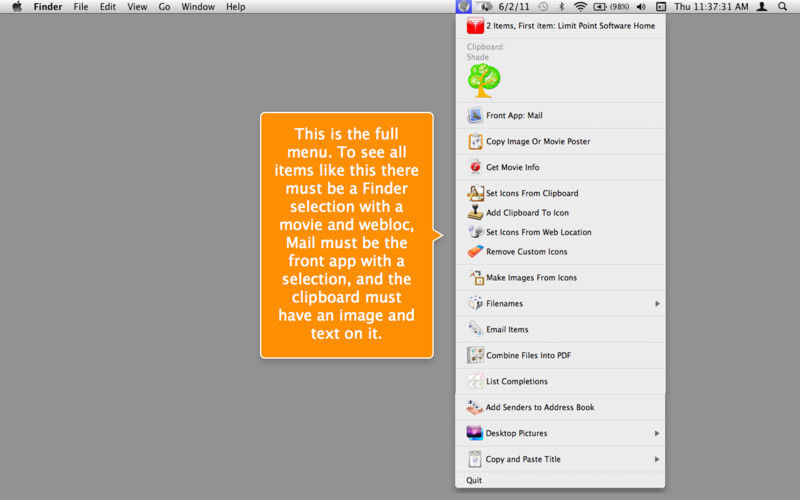Click the Email Items icon
Viewport: 800px width, 500px height.
(x=475, y=329)
